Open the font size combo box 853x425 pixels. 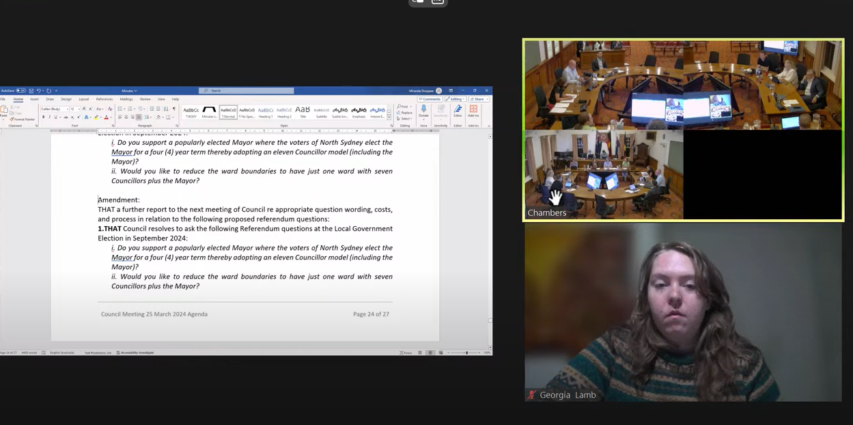(75, 109)
